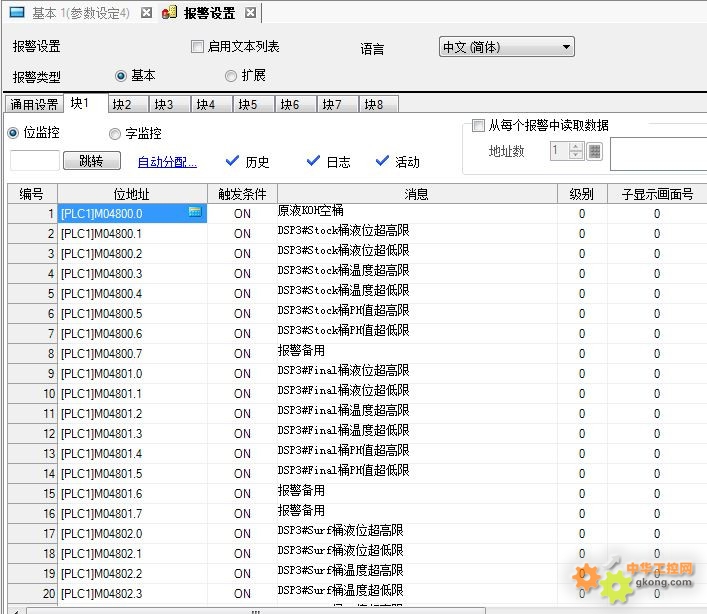Click the empty field beside 地址数
707x614 pixels.
click(x=658, y=155)
